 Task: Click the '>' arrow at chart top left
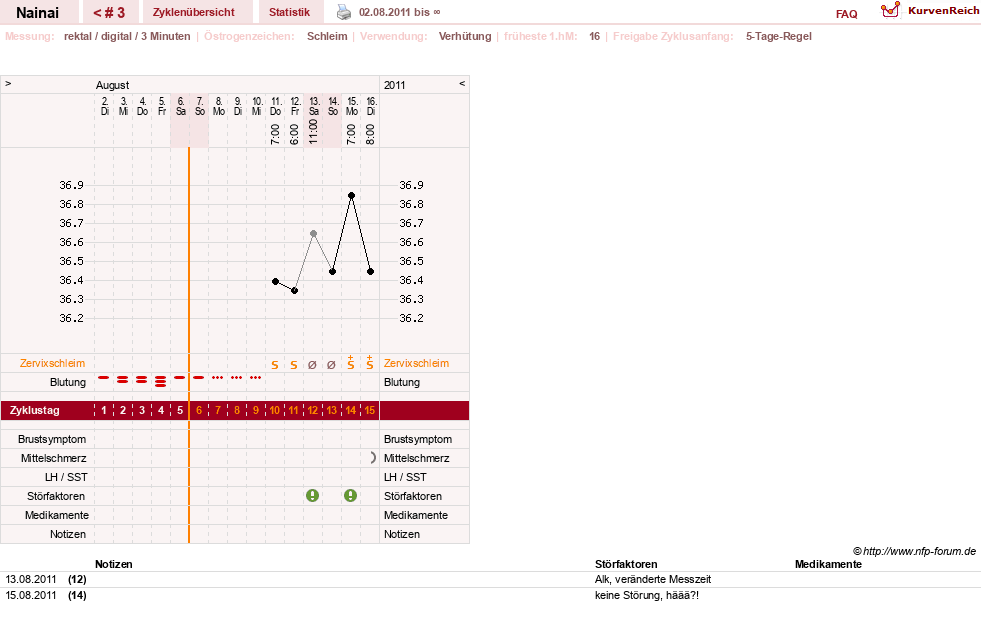click(8, 83)
